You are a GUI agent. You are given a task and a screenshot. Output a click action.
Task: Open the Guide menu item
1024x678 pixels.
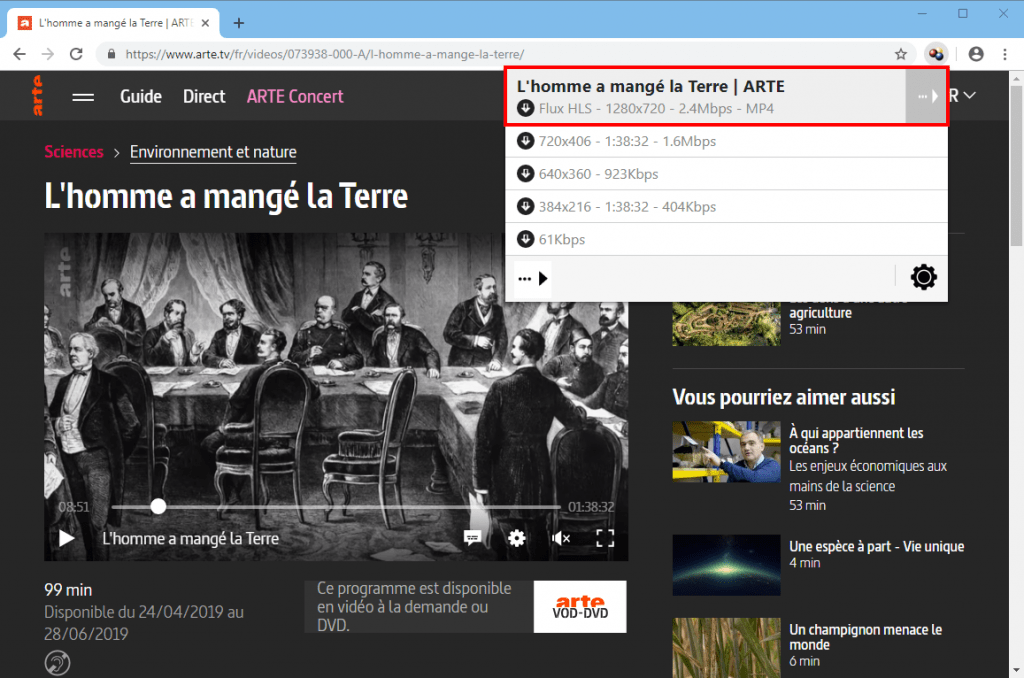click(140, 97)
